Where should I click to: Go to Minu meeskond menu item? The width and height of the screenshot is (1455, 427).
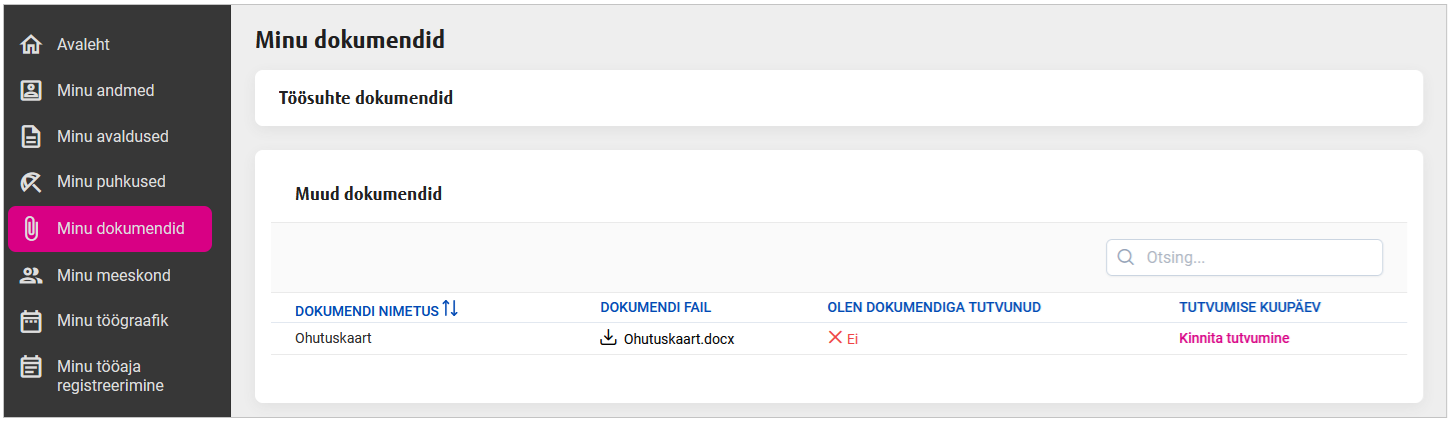pyautogui.click(x=113, y=275)
